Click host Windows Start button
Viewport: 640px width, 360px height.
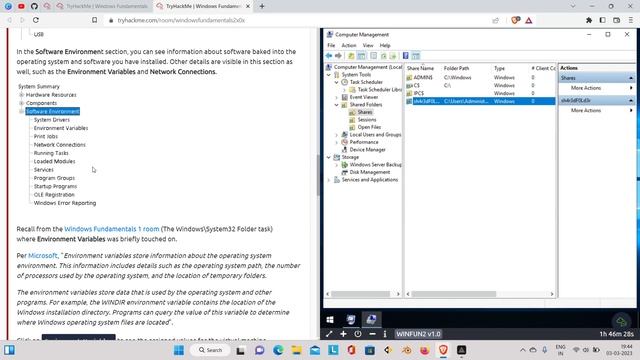tap(179, 350)
